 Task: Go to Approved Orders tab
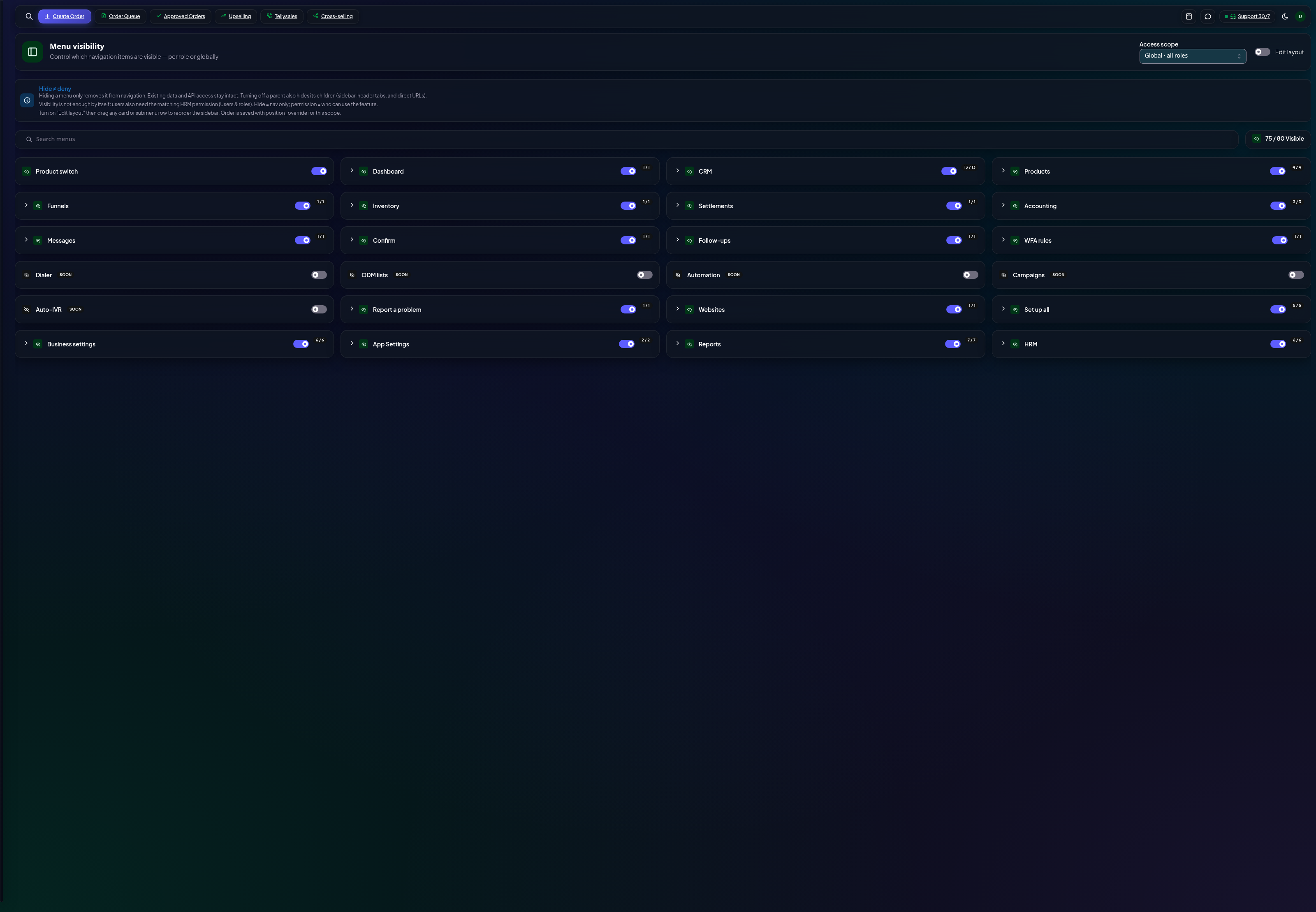(x=181, y=16)
